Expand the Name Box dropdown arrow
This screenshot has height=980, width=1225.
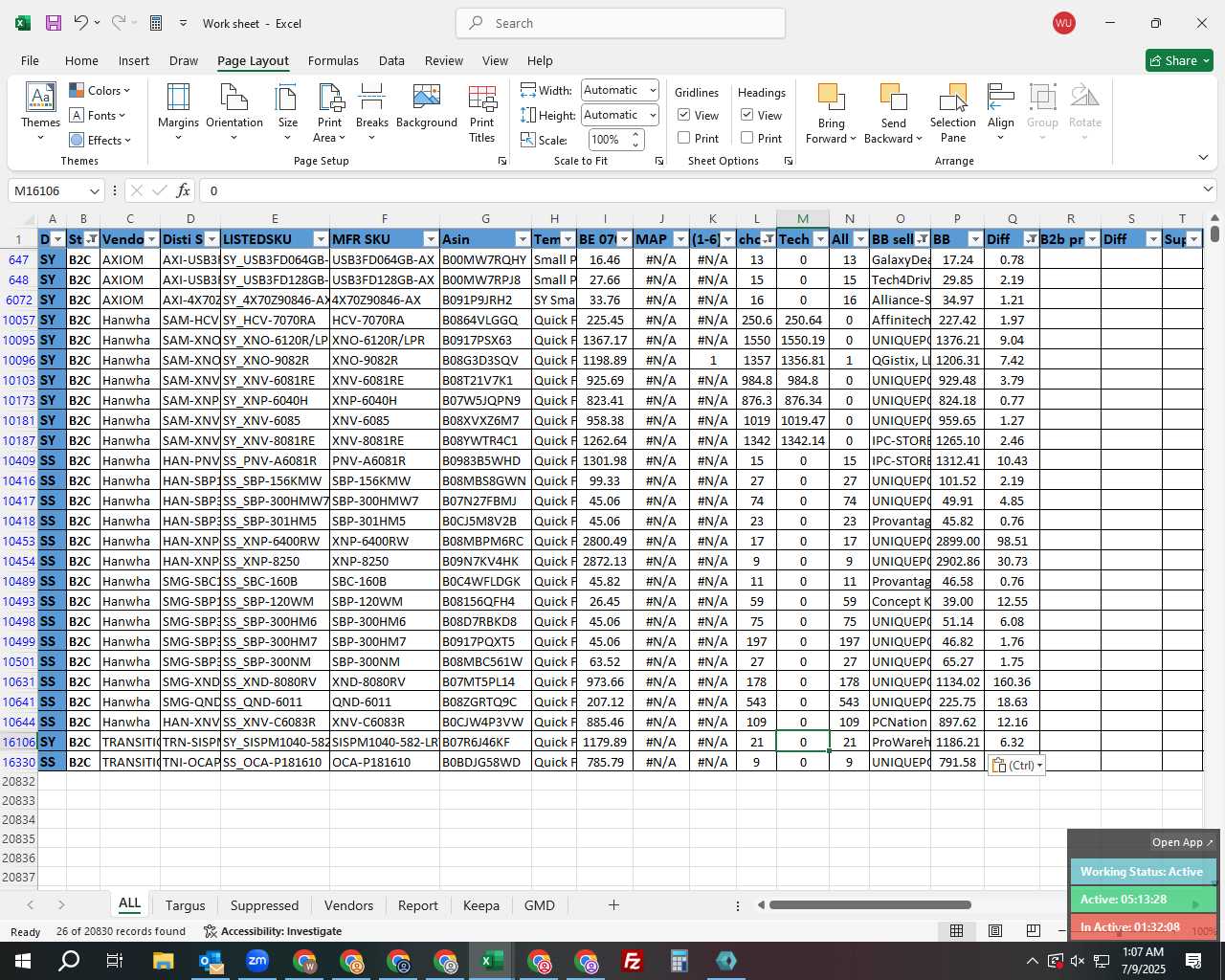(x=93, y=190)
